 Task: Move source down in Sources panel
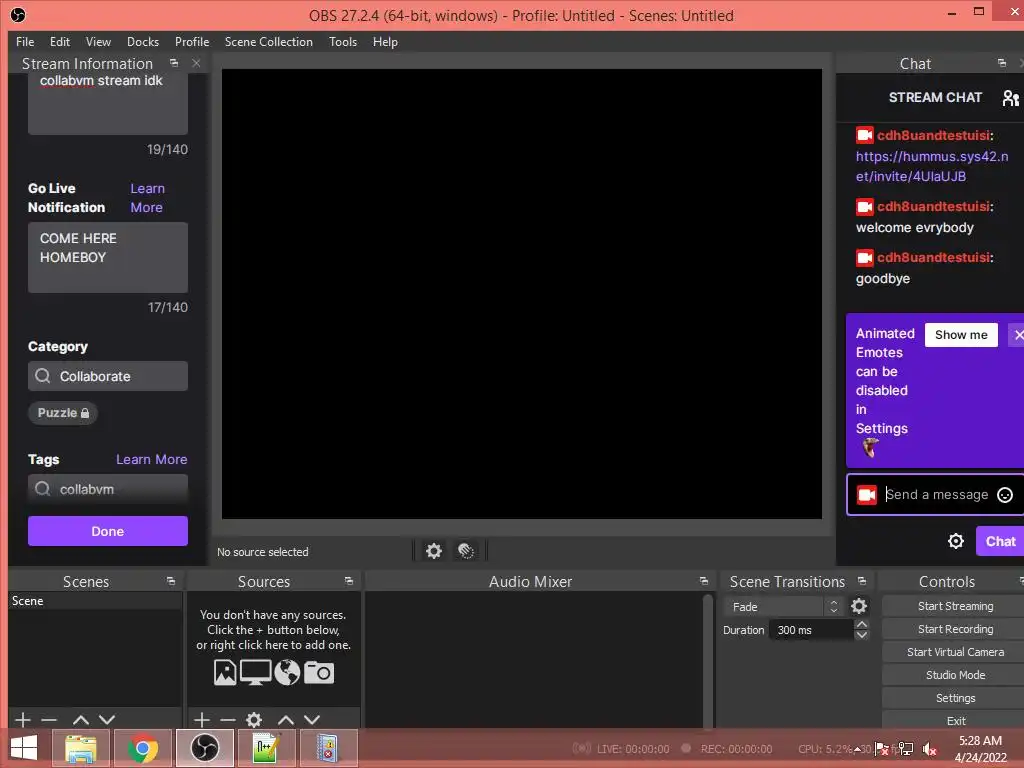pyautogui.click(x=312, y=720)
